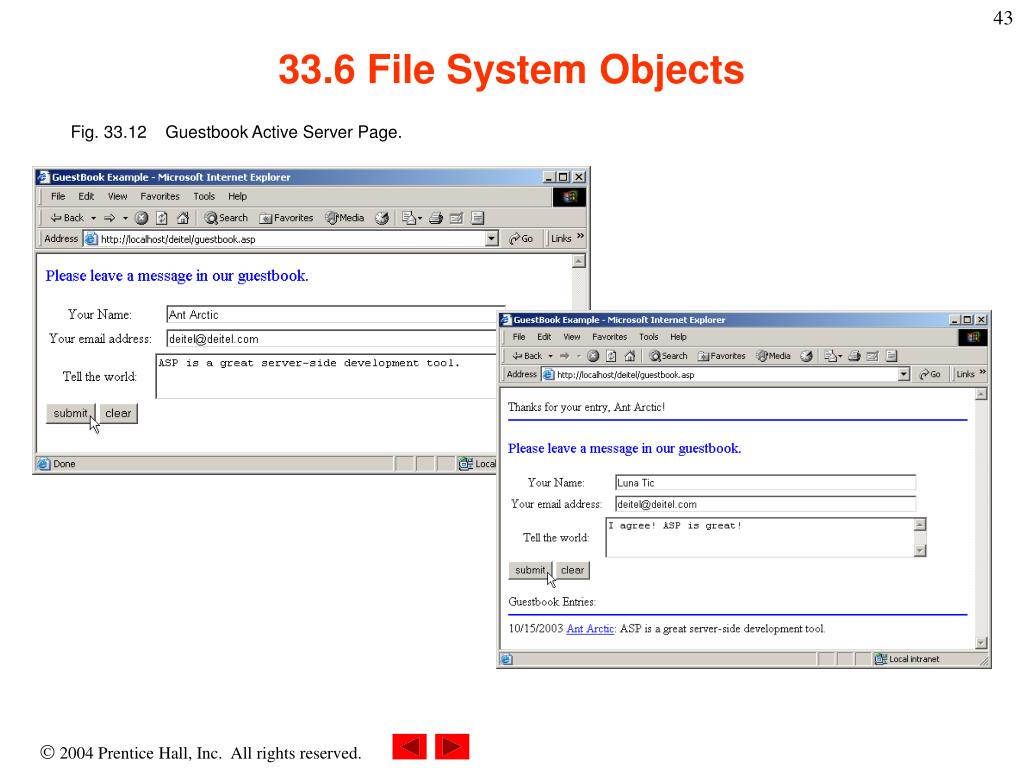
Task: Open Back history dropdown in right window
Action: tap(551, 356)
